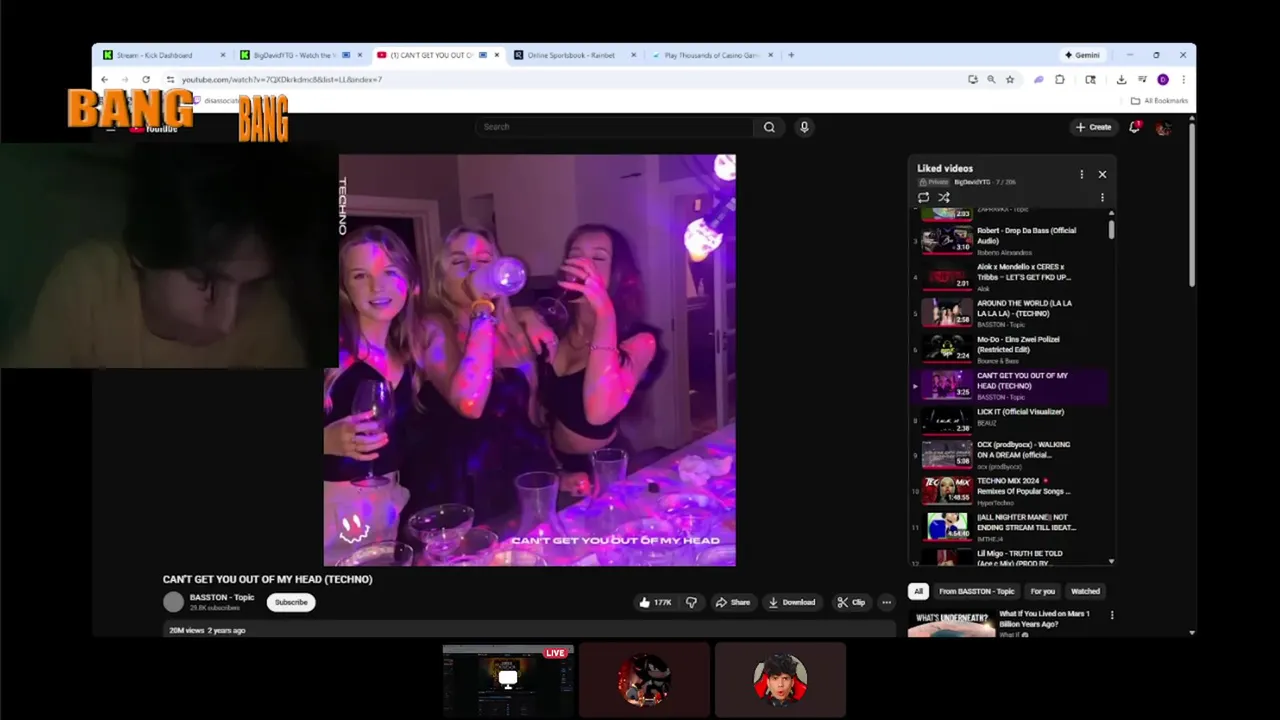Select the Watched filter chip

(1085, 591)
